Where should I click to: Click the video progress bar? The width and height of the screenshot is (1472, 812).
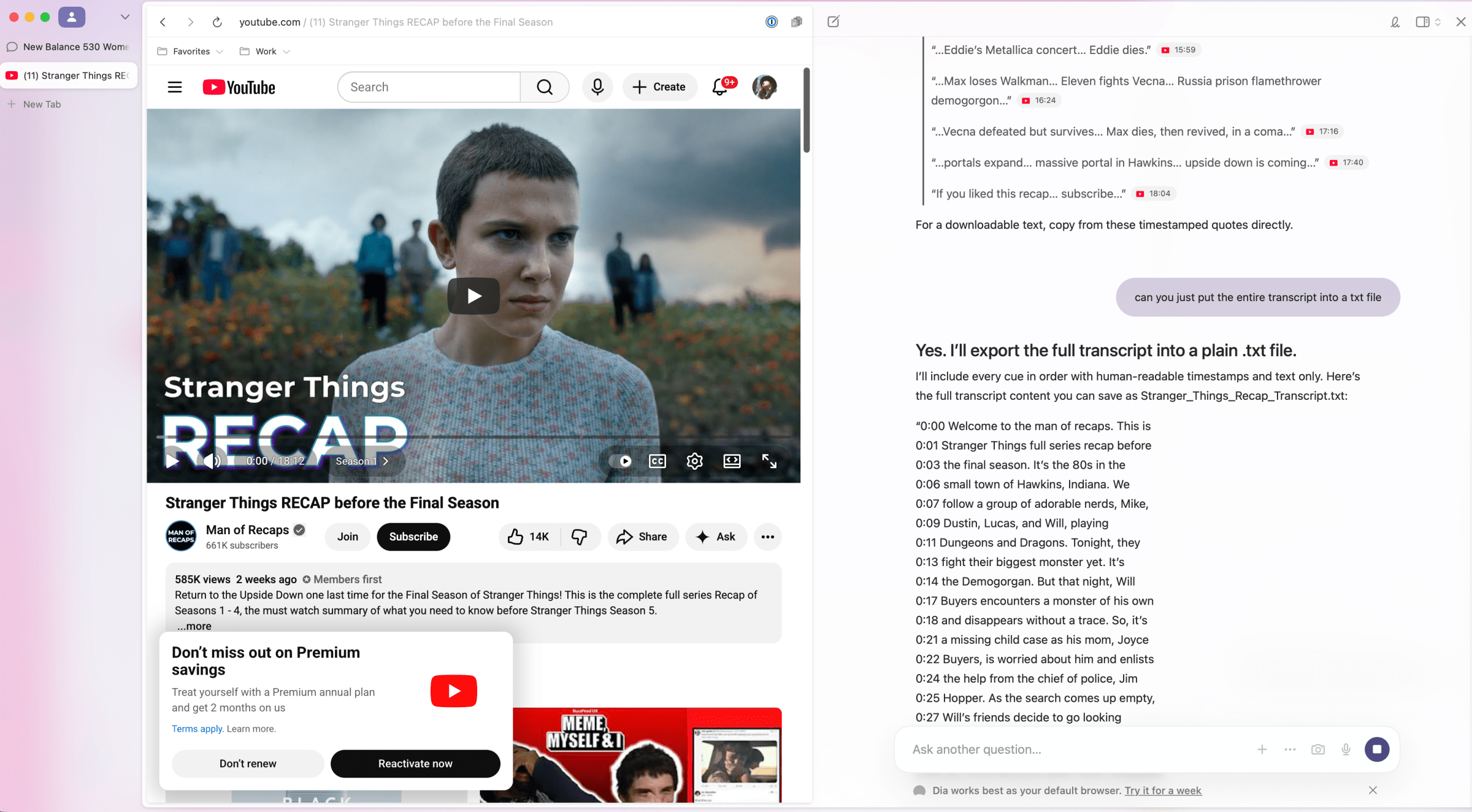pyautogui.click(x=473, y=437)
